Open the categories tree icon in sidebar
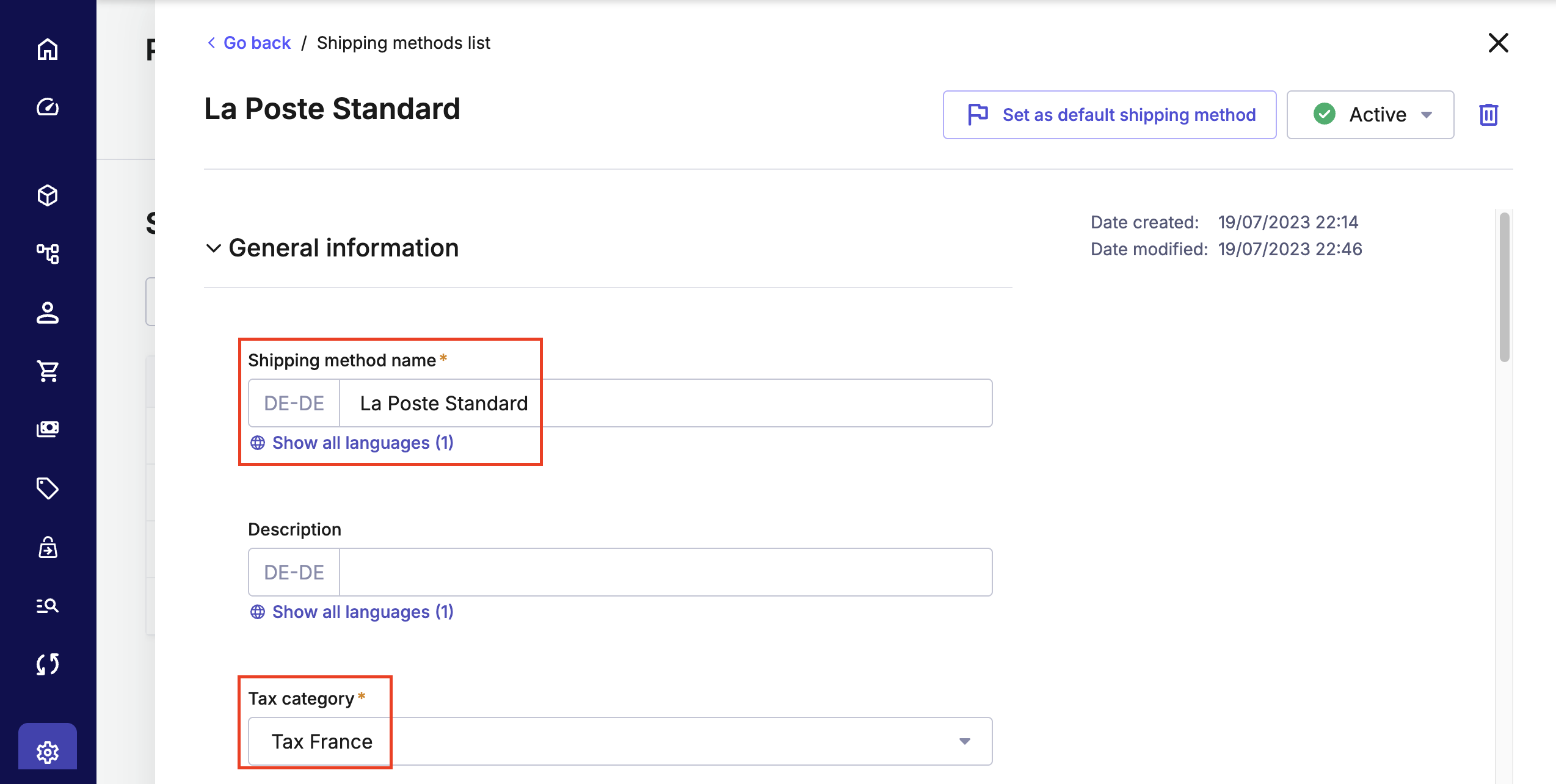This screenshot has width=1556, height=784. (48, 253)
